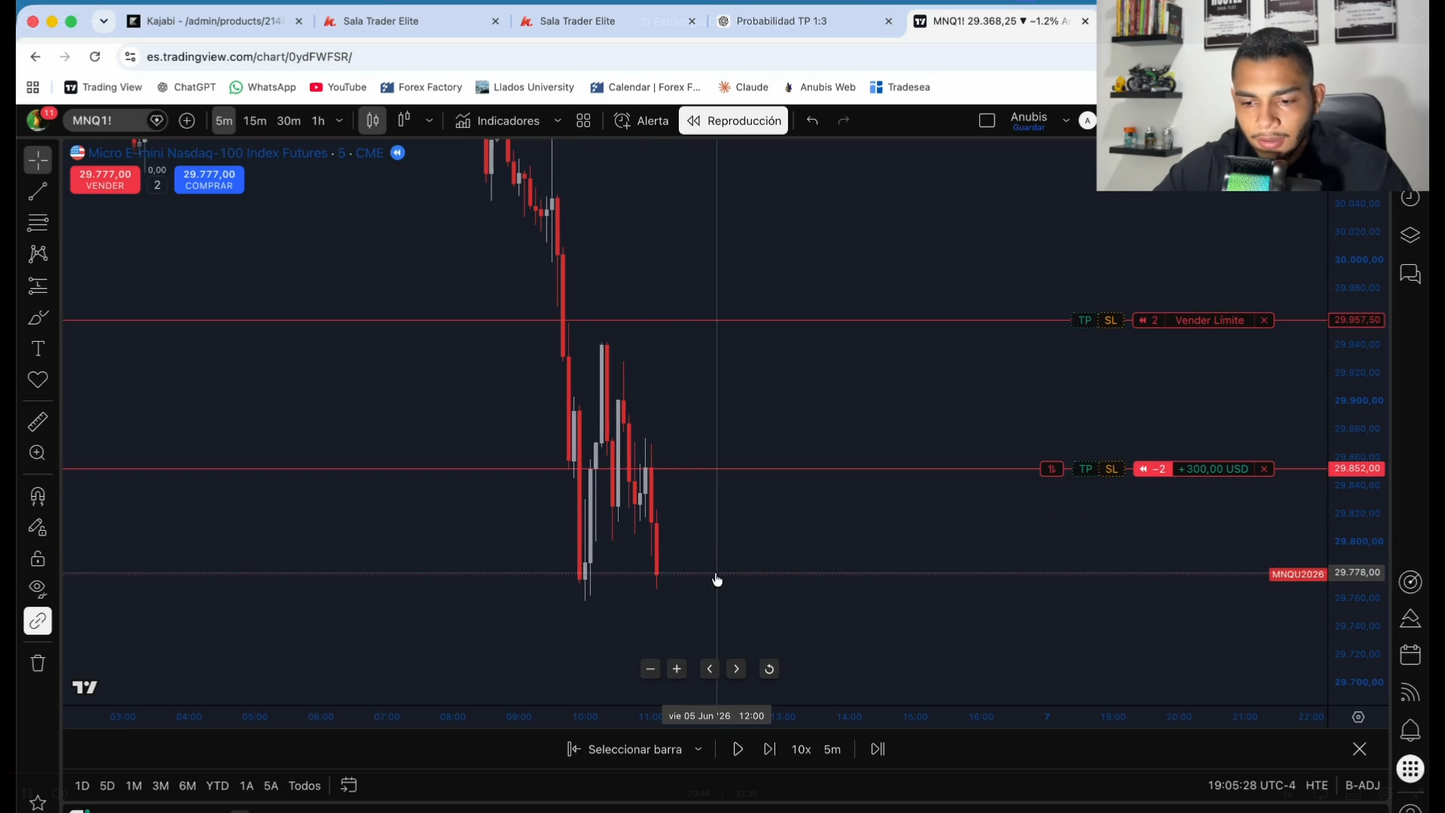Click the highlighted link drawings icon in left toolbar
Screen dimensions: 1445x813
click(38, 621)
